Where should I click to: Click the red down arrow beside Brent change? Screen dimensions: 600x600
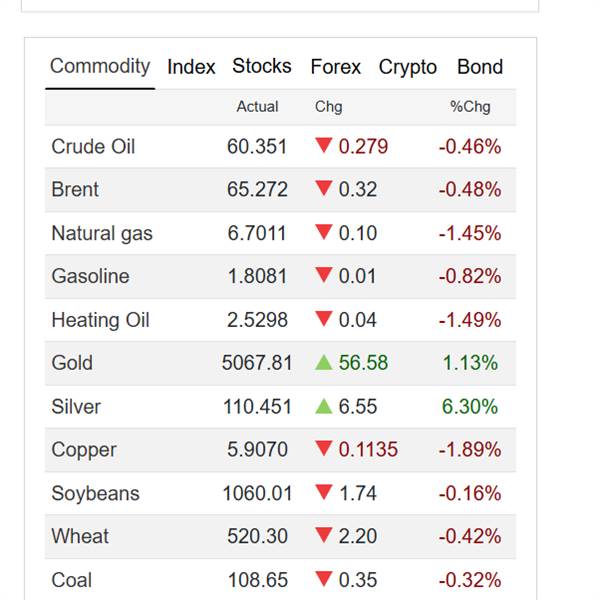pyautogui.click(x=323, y=189)
